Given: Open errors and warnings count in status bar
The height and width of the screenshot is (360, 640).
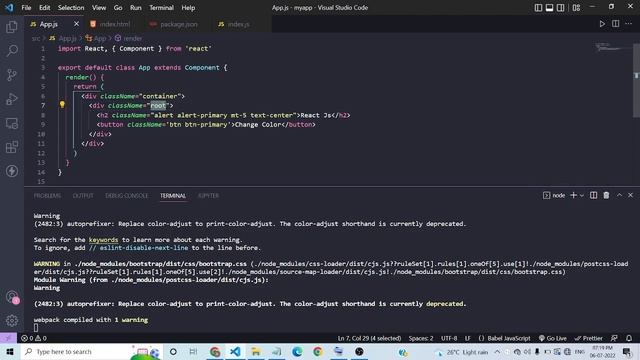Looking at the screenshot, I should [33, 338].
